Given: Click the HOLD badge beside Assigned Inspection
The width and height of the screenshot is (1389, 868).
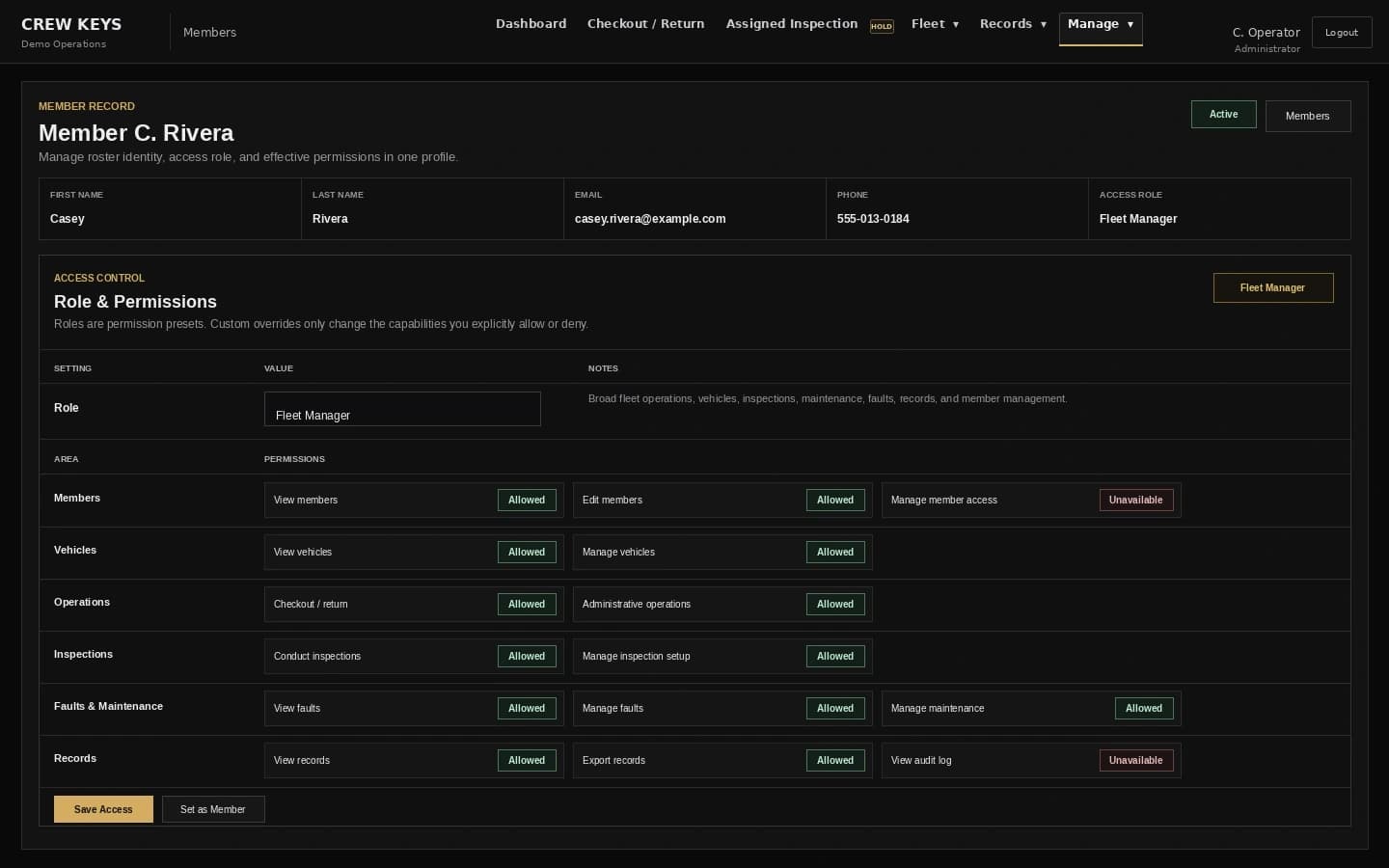Looking at the screenshot, I should click(882, 27).
